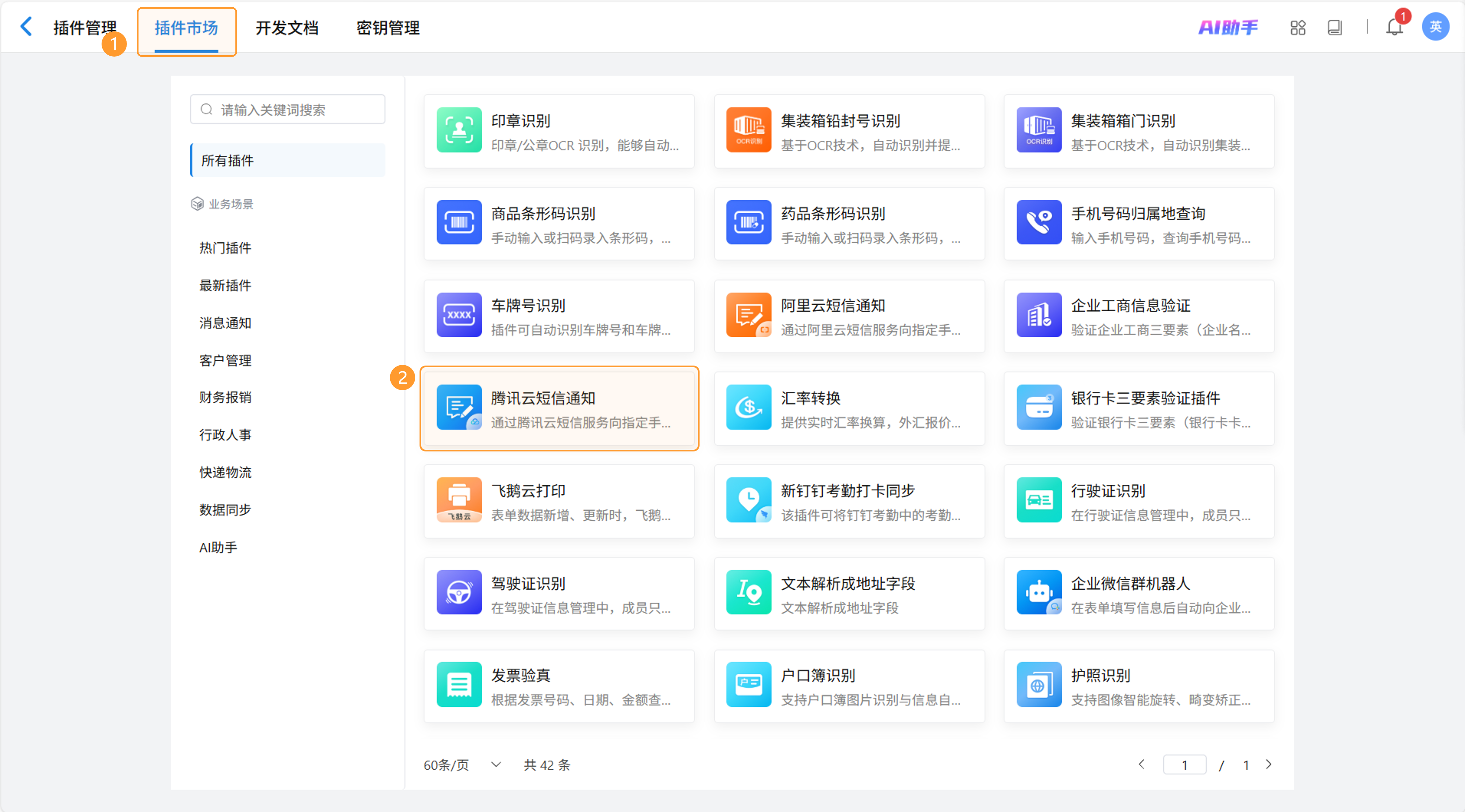Select 快递物流 category in sidebar

click(x=225, y=472)
